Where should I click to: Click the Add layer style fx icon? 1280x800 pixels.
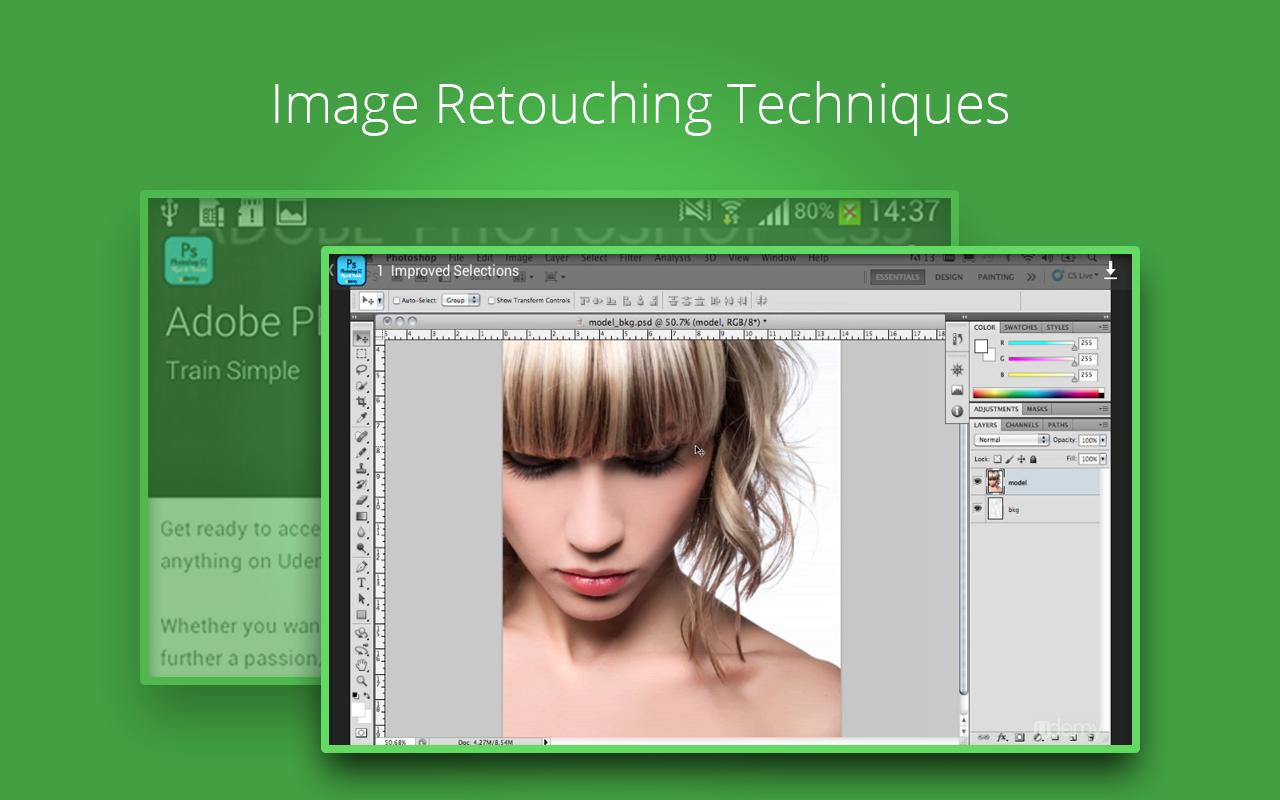pos(1002,737)
